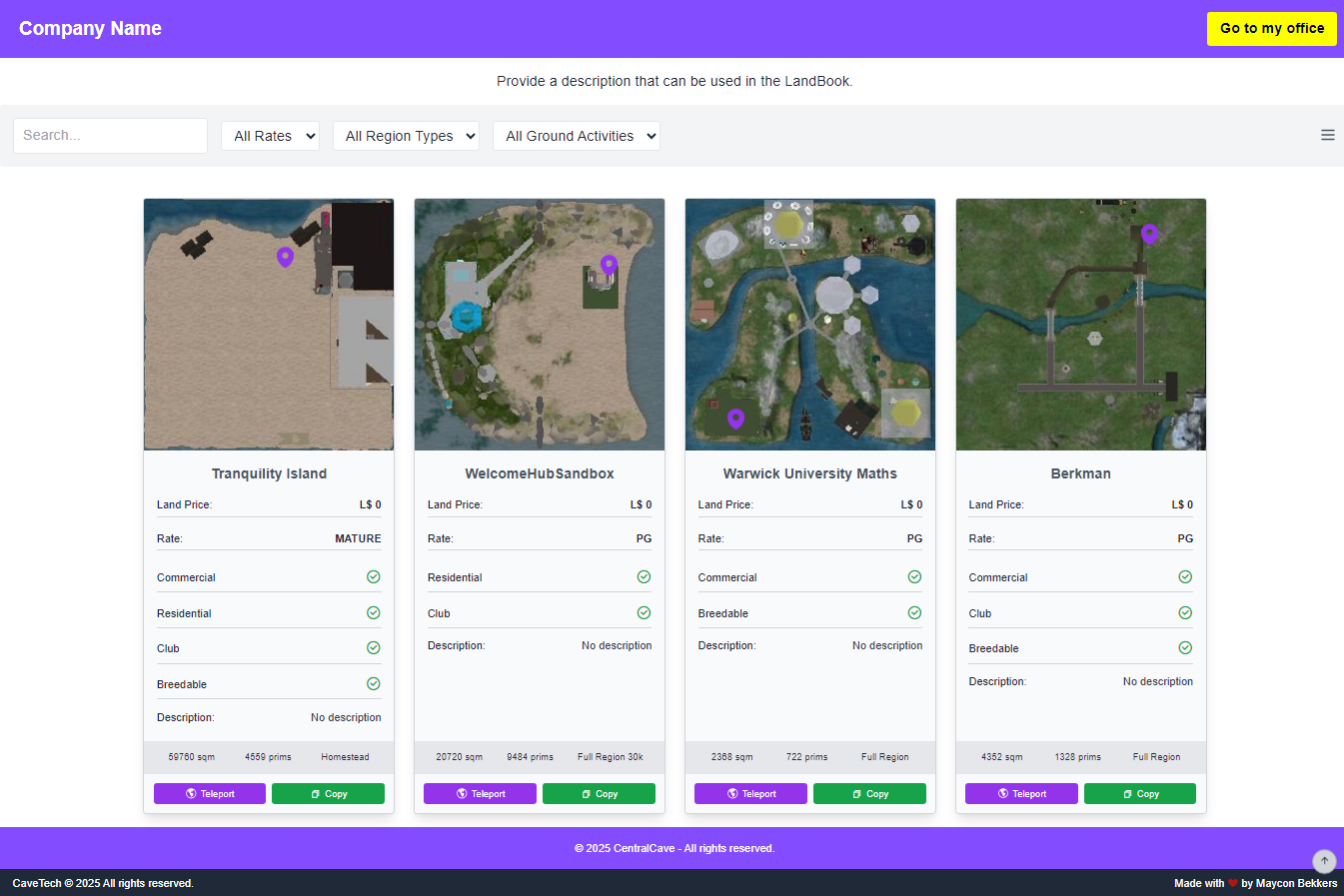Click the Tranquility Island card title
Image resolution: width=1344 pixels, height=896 pixels.
tap(269, 473)
